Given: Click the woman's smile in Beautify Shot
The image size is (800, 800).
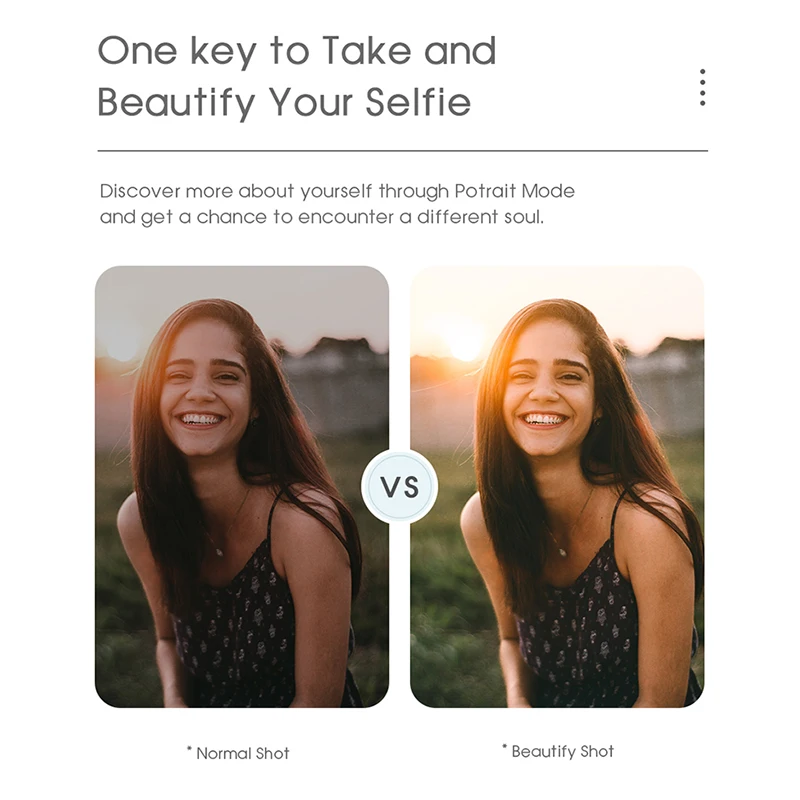Looking at the screenshot, I should [x=543, y=420].
